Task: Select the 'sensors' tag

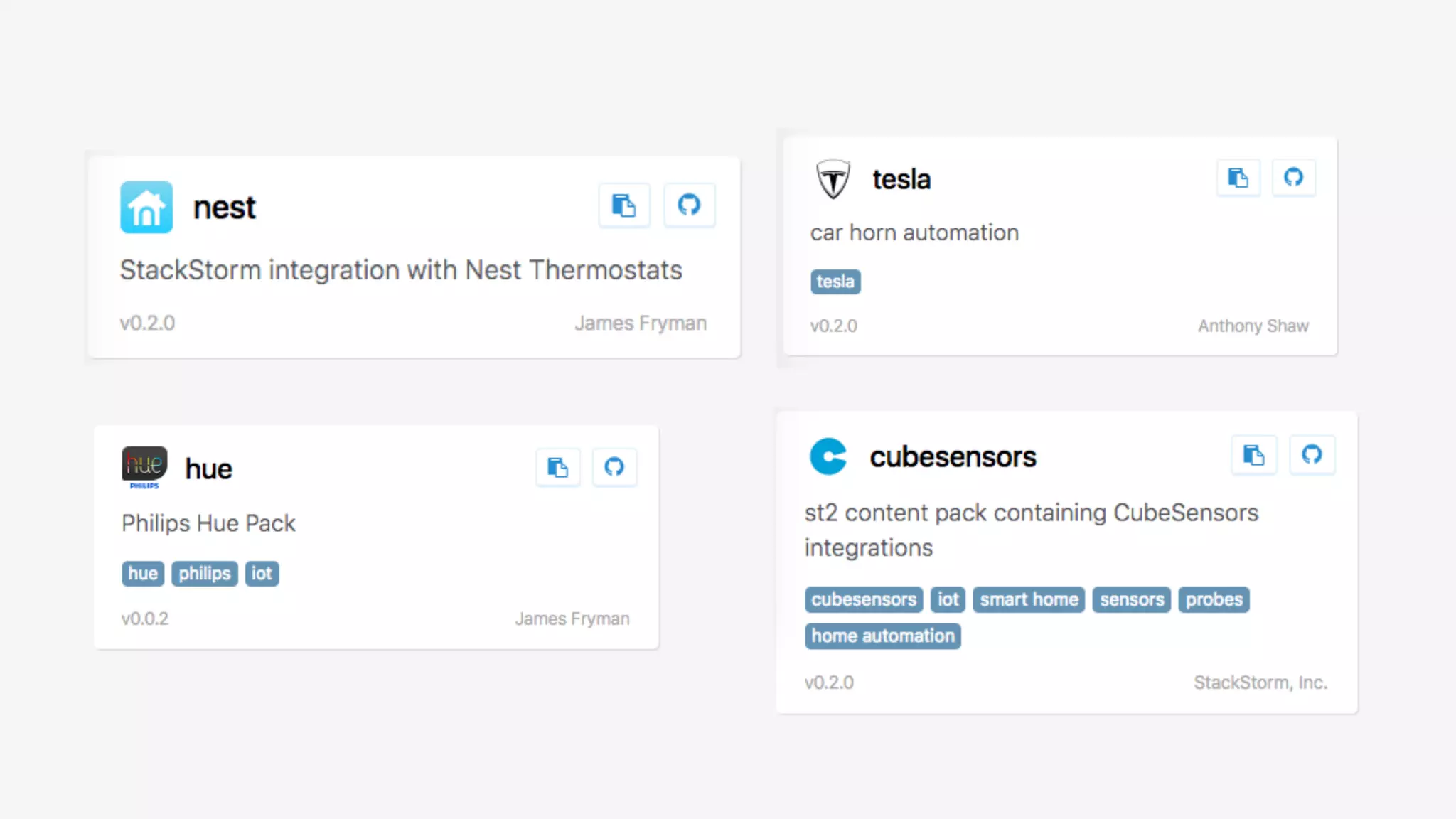Action: click(x=1131, y=600)
